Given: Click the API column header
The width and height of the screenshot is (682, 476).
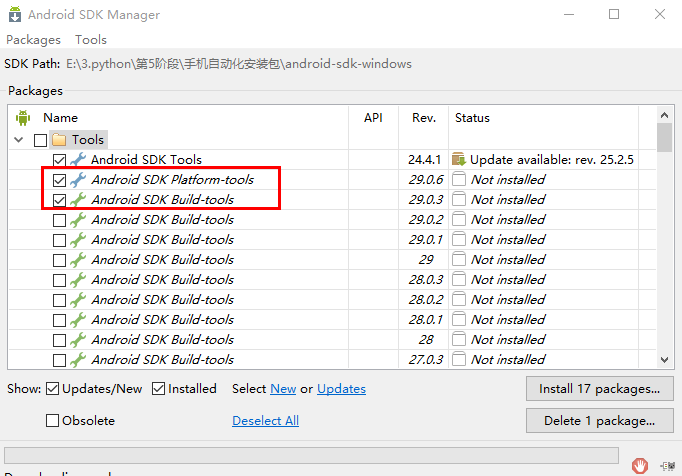Looking at the screenshot, I should click(x=373, y=117).
